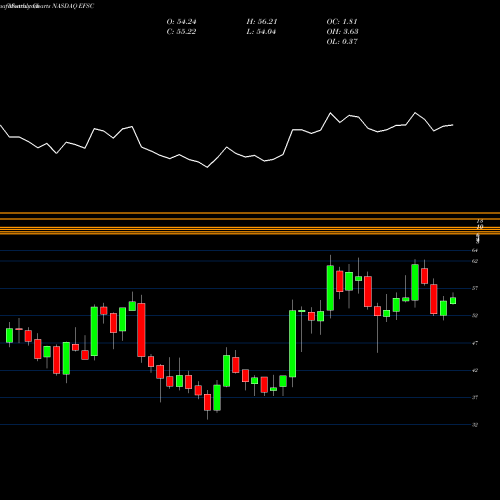The width and height of the screenshot is (500, 500).
Task: Click the OC: 1.81 reading
Action: (342, 22)
